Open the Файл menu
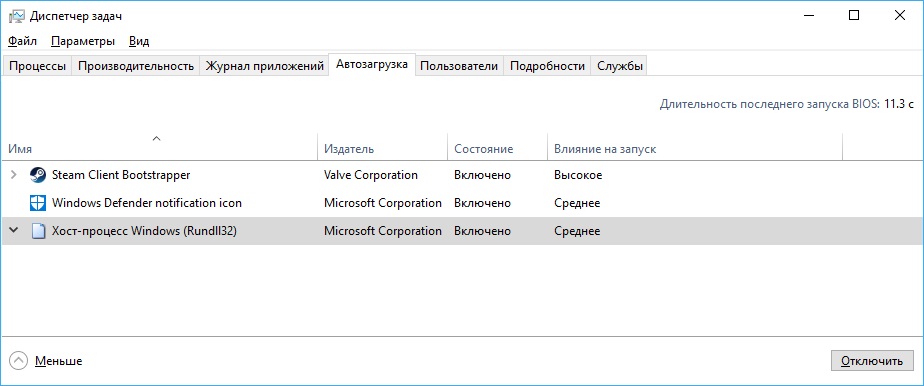 click(x=22, y=41)
